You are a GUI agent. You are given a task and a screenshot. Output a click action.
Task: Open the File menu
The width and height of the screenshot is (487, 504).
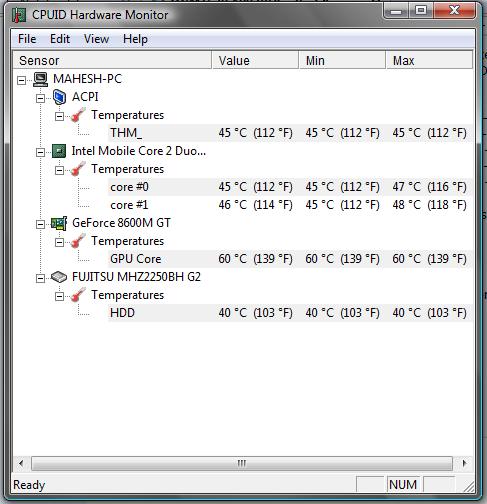27,39
